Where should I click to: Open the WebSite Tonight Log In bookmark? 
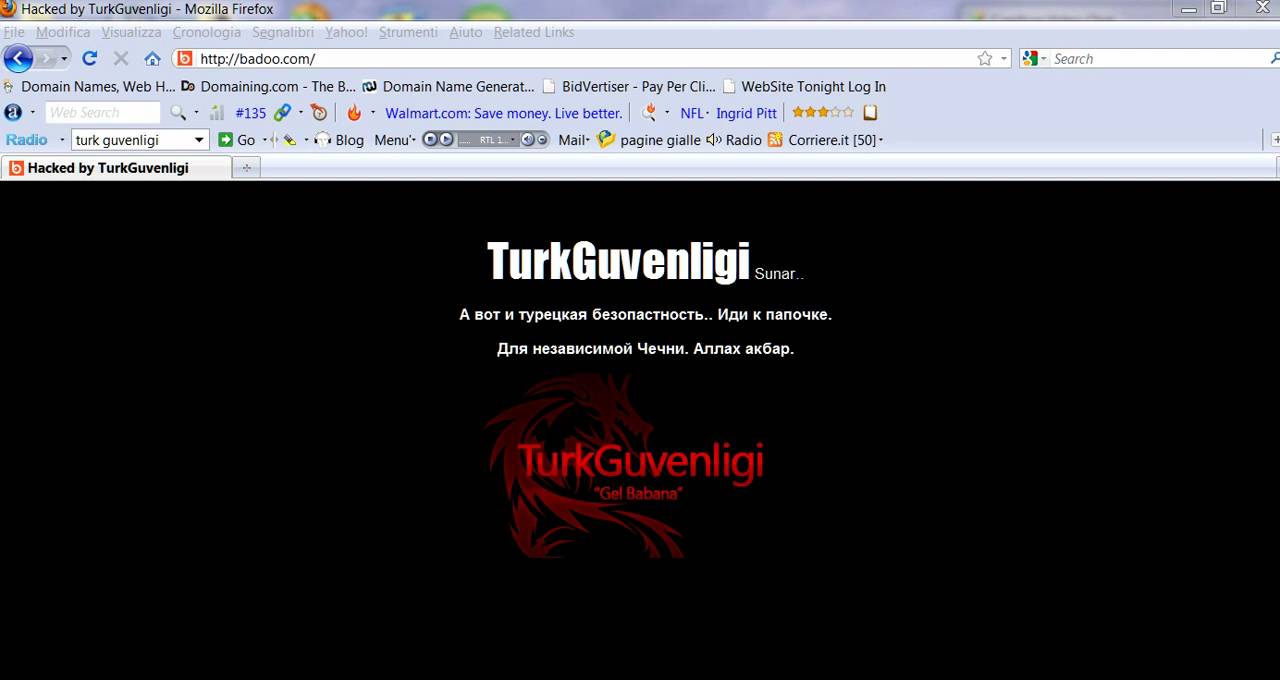click(x=804, y=86)
